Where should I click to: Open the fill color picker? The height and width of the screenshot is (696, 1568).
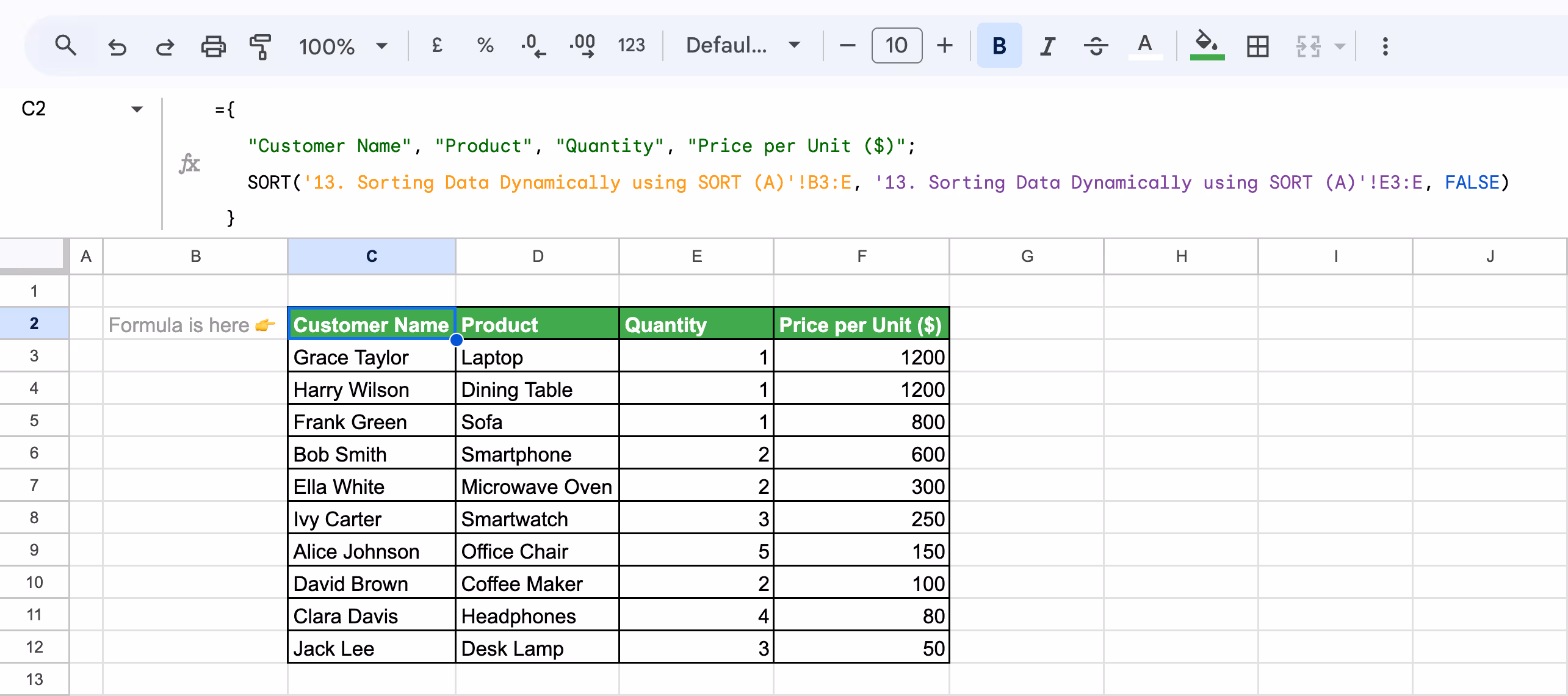pos(1206,45)
